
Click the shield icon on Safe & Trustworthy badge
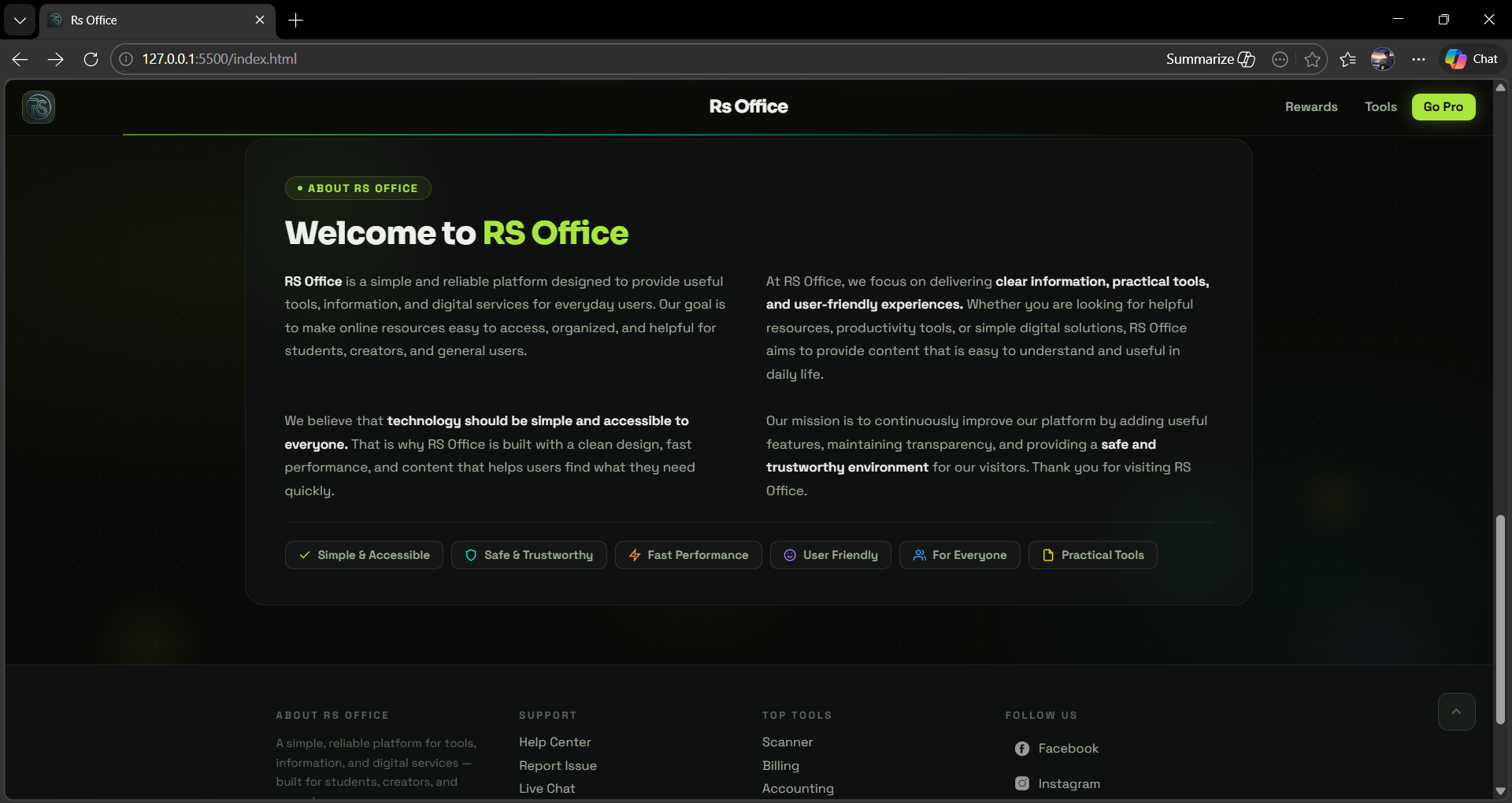(x=471, y=555)
